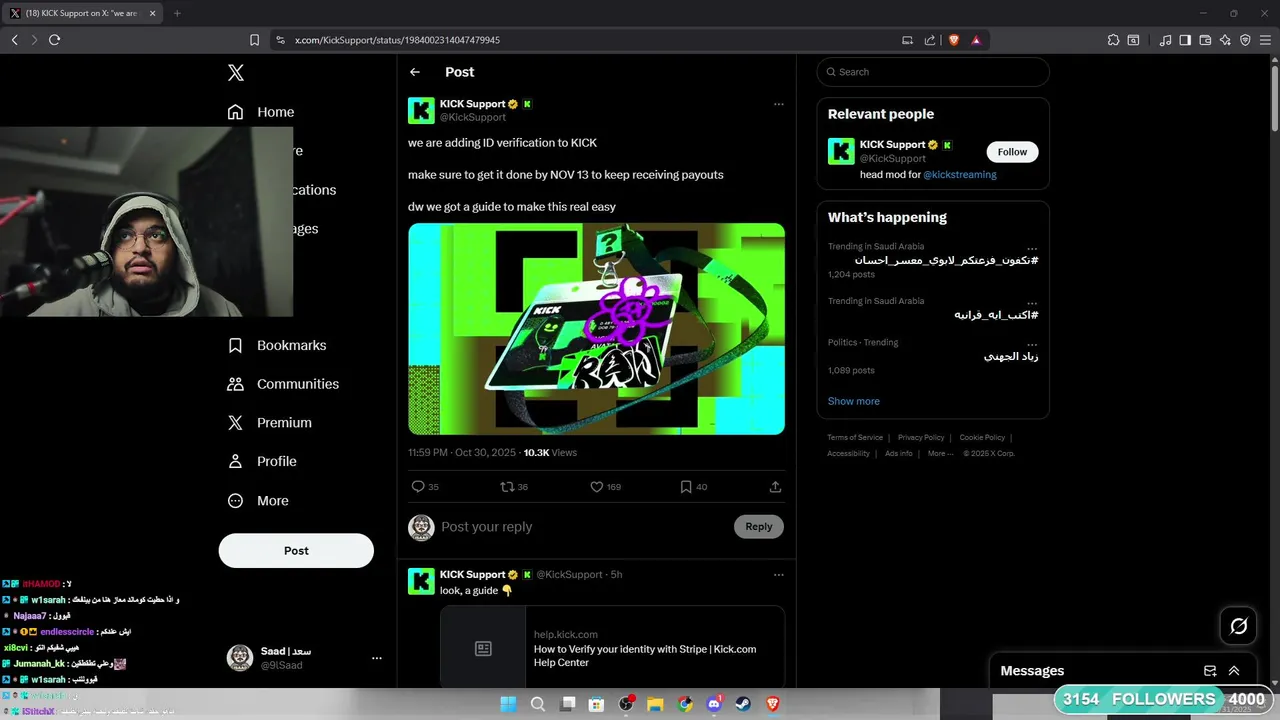Open the Stripe identity guide link card
1280x720 pixels.
pyautogui.click(x=612, y=648)
